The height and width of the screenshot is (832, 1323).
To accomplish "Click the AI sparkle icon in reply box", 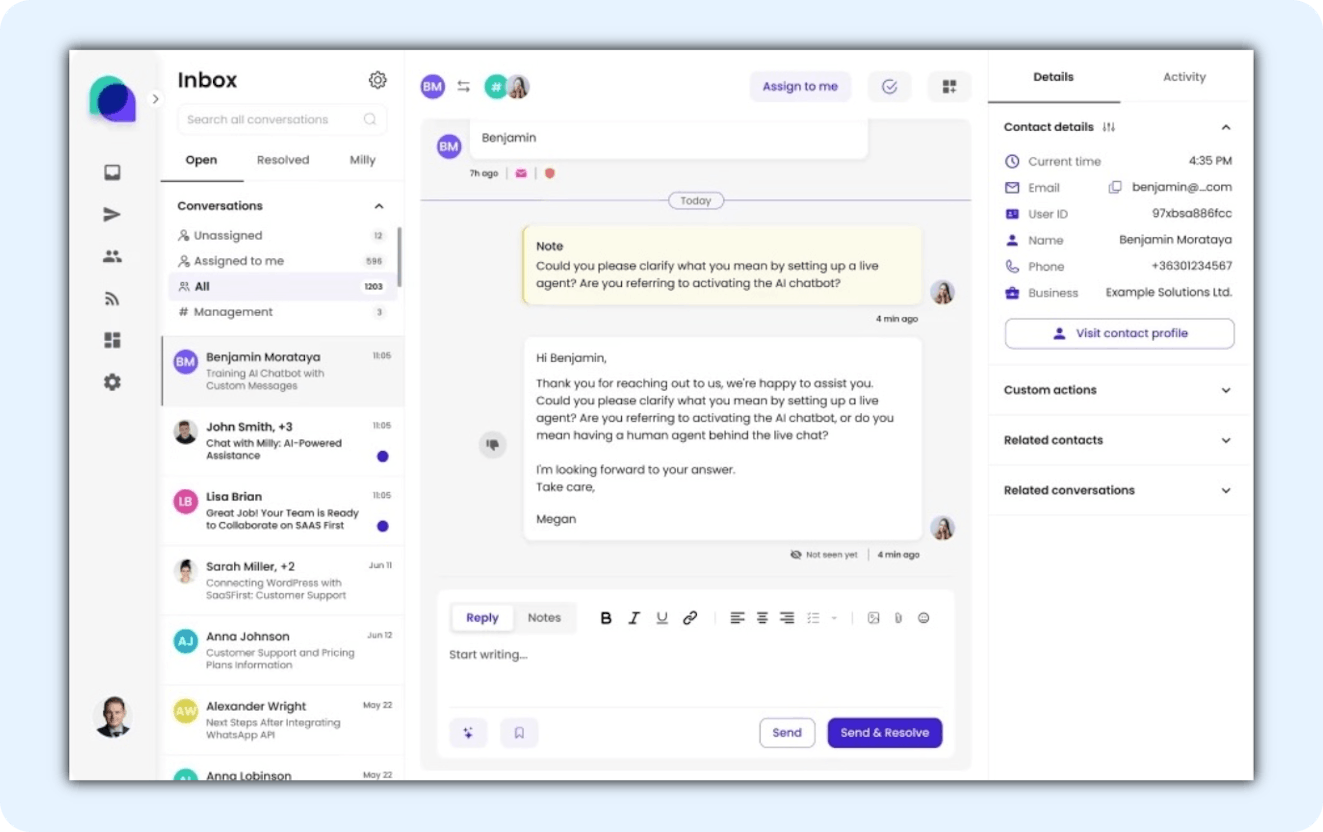I will coord(468,733).
